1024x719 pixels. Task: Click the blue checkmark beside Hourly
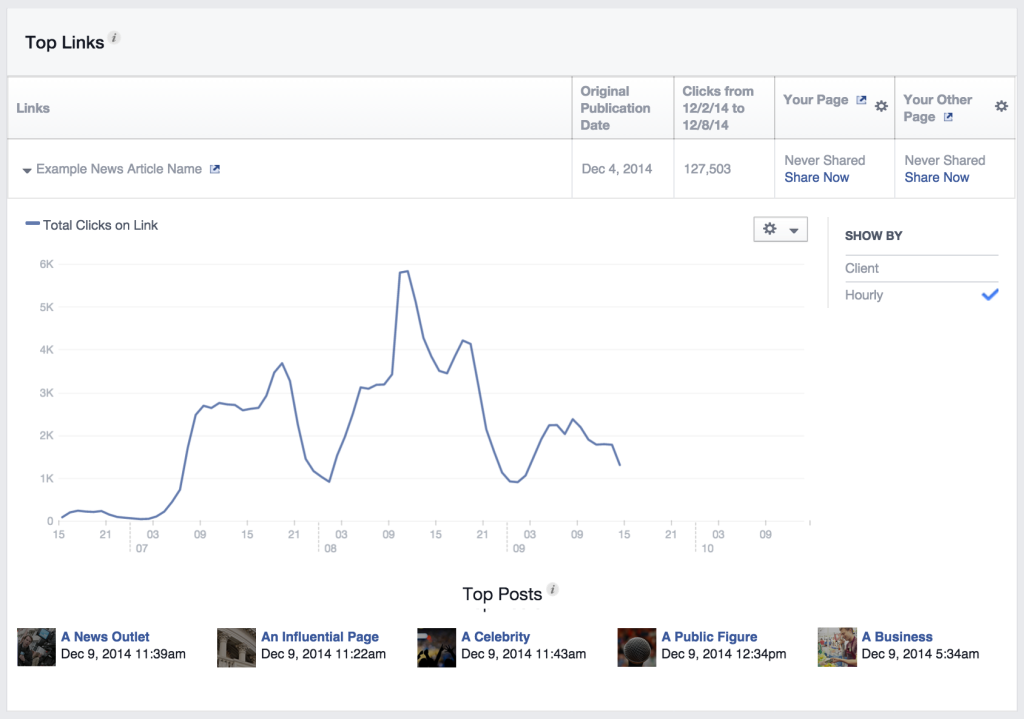(x=990, y=294)
